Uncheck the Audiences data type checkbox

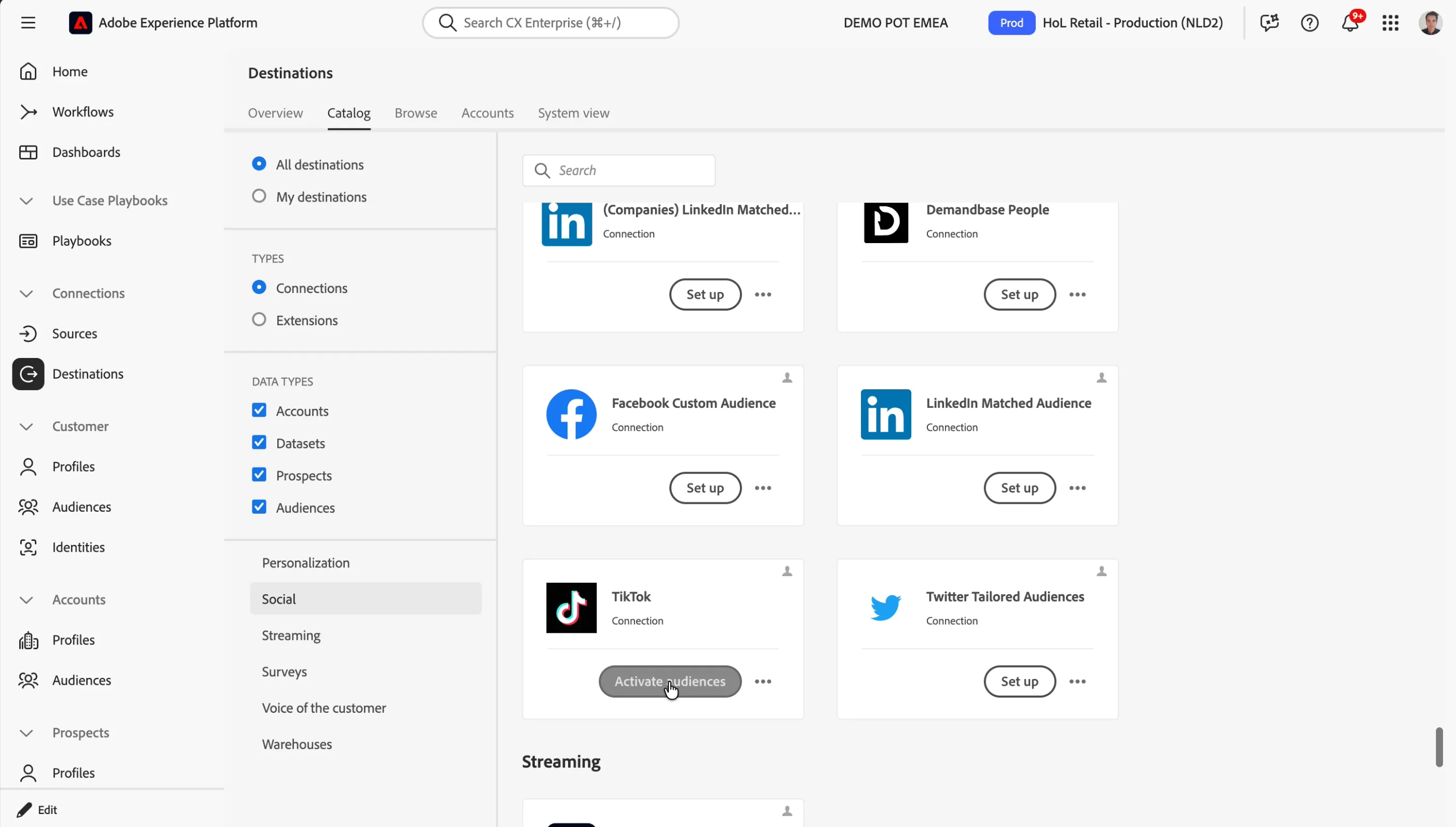259,506
